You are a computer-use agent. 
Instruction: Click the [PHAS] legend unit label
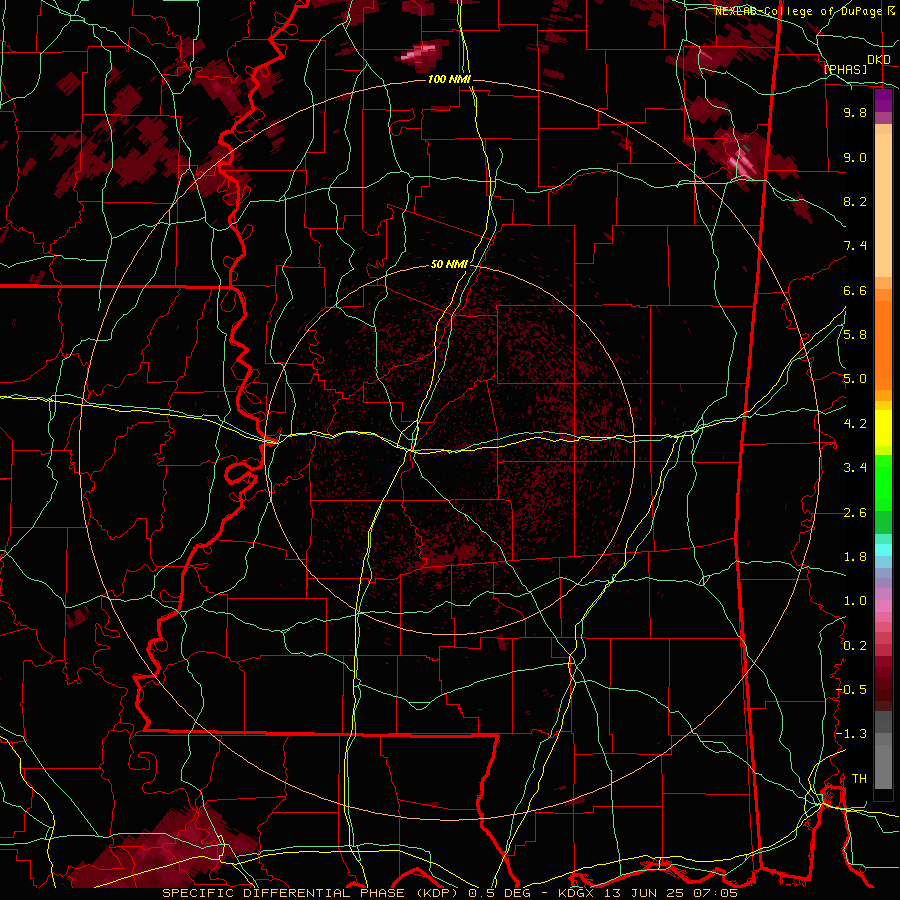tap(845, 69)
